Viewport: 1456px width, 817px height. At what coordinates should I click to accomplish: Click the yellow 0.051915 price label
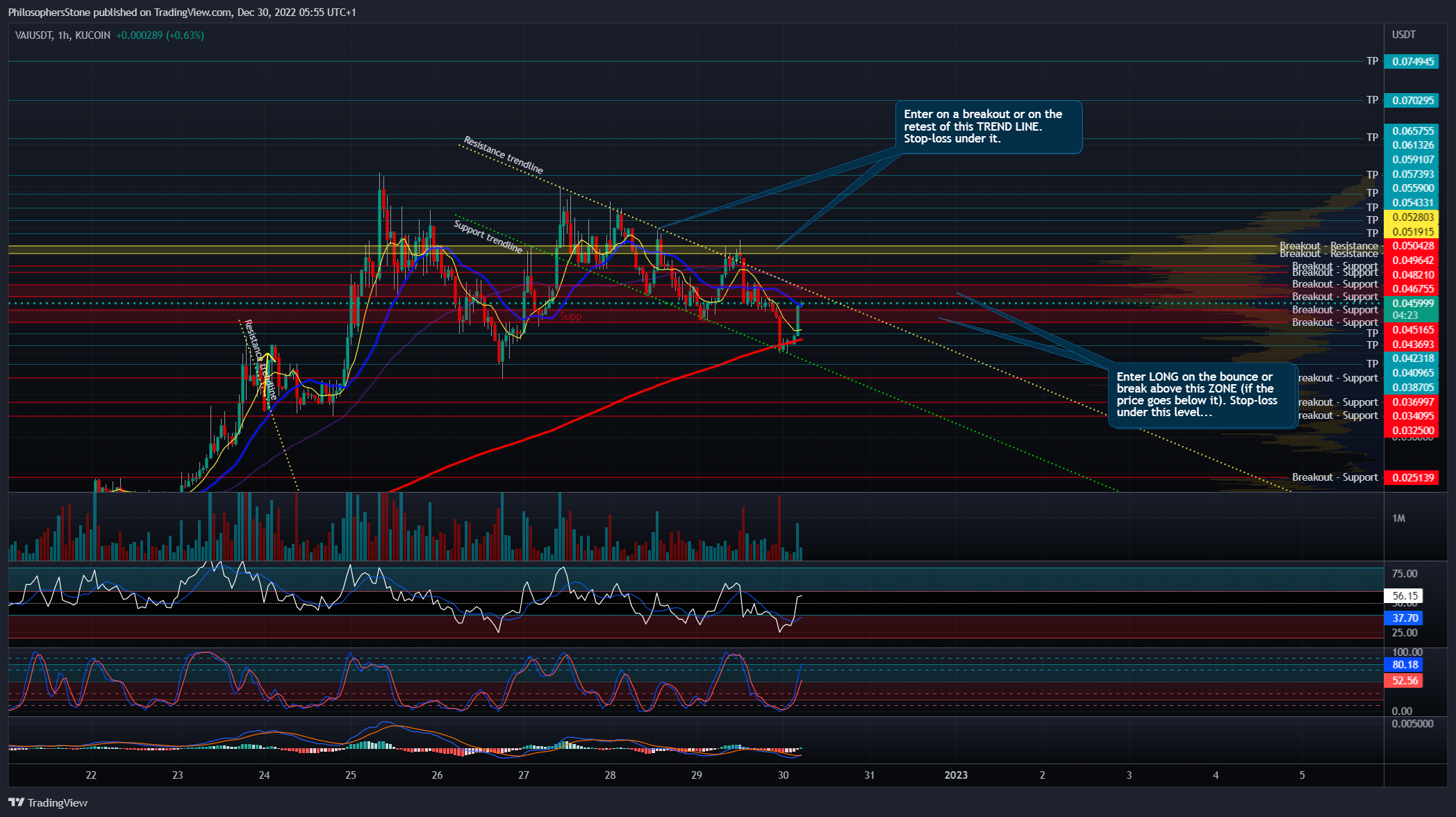[x=1411, y=232]
